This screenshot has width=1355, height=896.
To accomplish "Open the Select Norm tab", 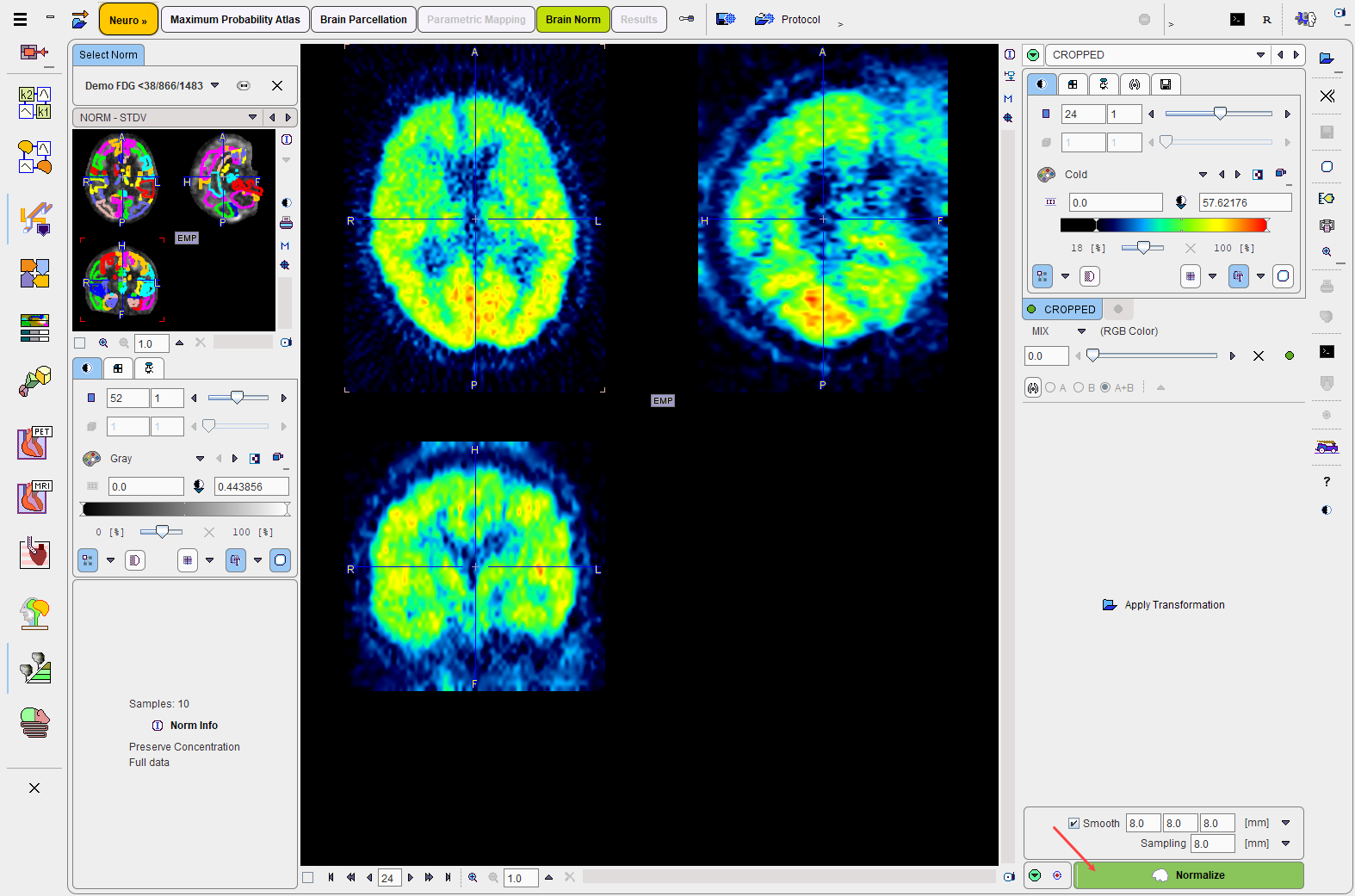I will click(108, 55).
